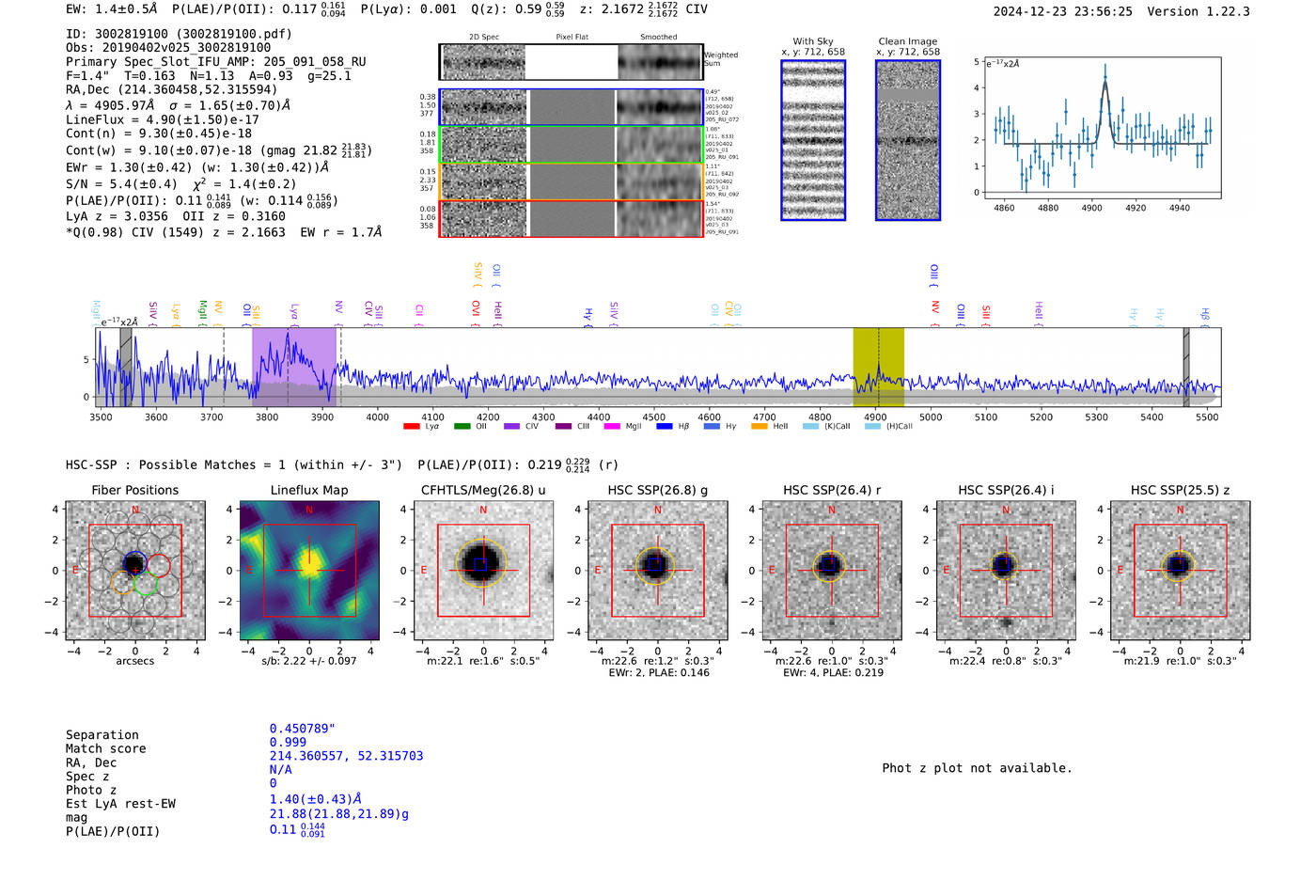
Task: Click the Est LyA rest-EW value 1.40(±0.43)Å
Action: (x=316, y=799)
